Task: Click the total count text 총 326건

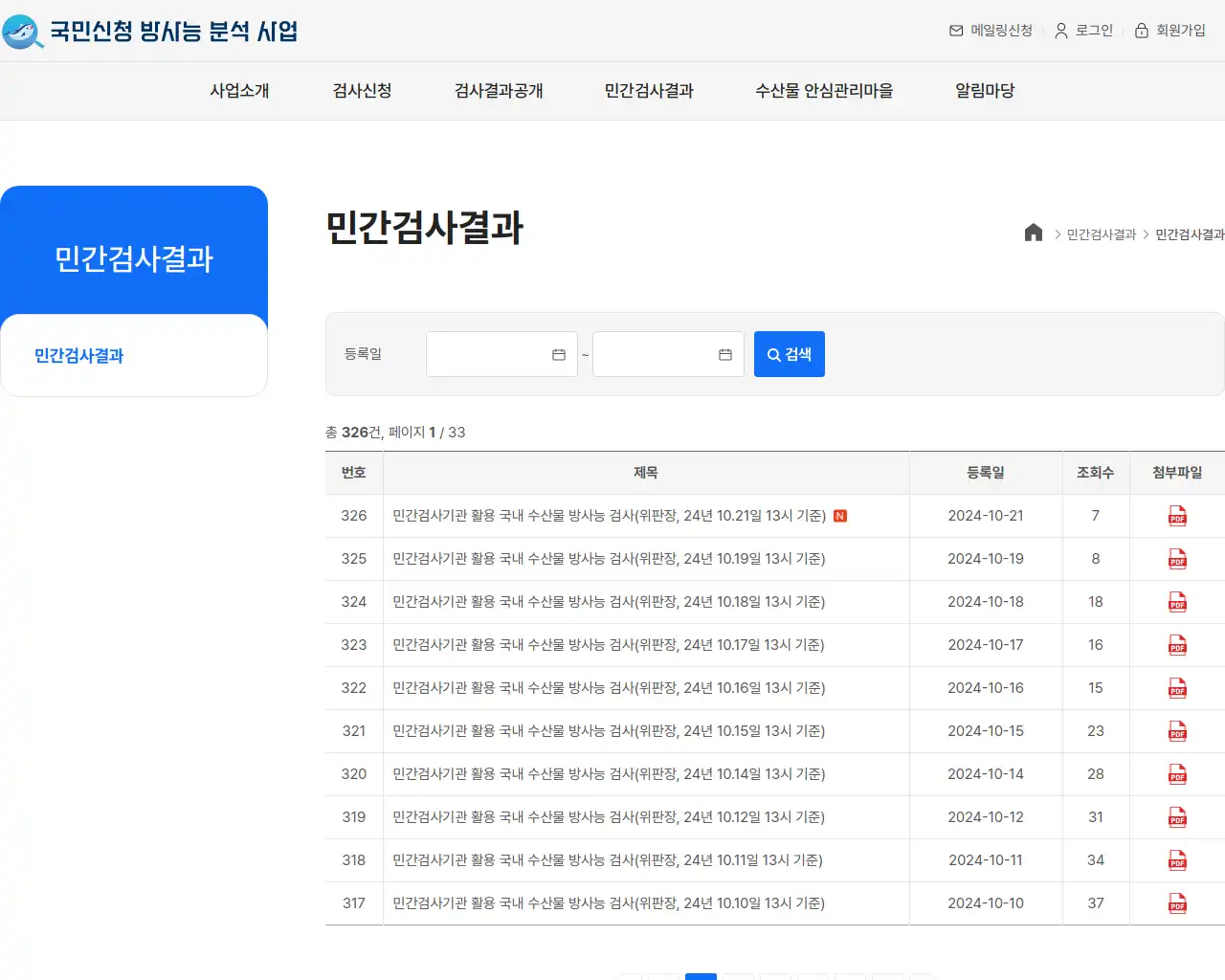Action: [353, 433]
